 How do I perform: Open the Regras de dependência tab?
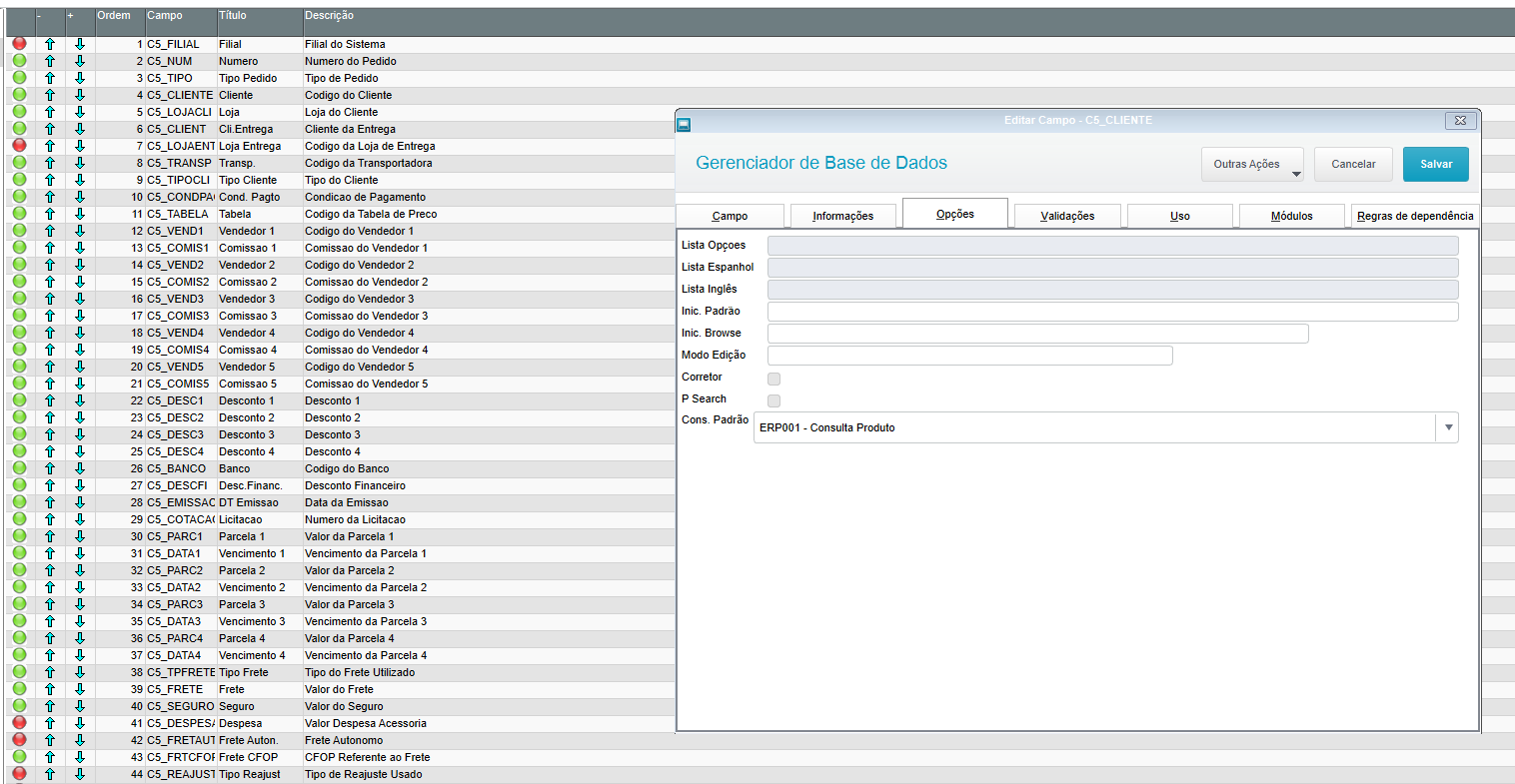pos(1415,216)
